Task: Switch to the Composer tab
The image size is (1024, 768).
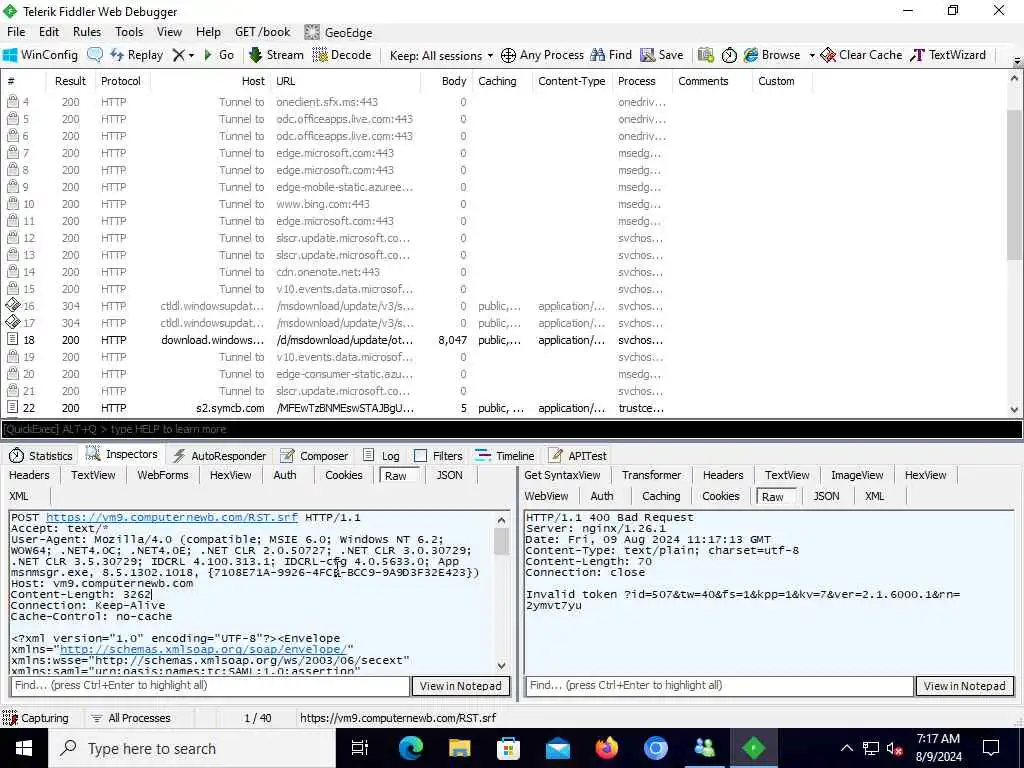Action: (x=314, y=456)
